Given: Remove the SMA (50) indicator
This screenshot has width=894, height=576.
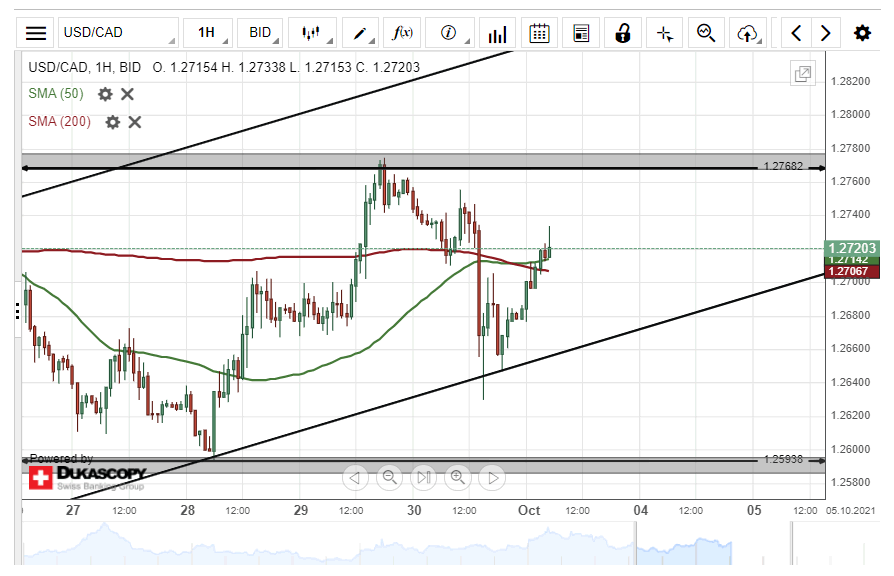Looking at the screenshot, I should pyautogui.click(x=127, y=94).
